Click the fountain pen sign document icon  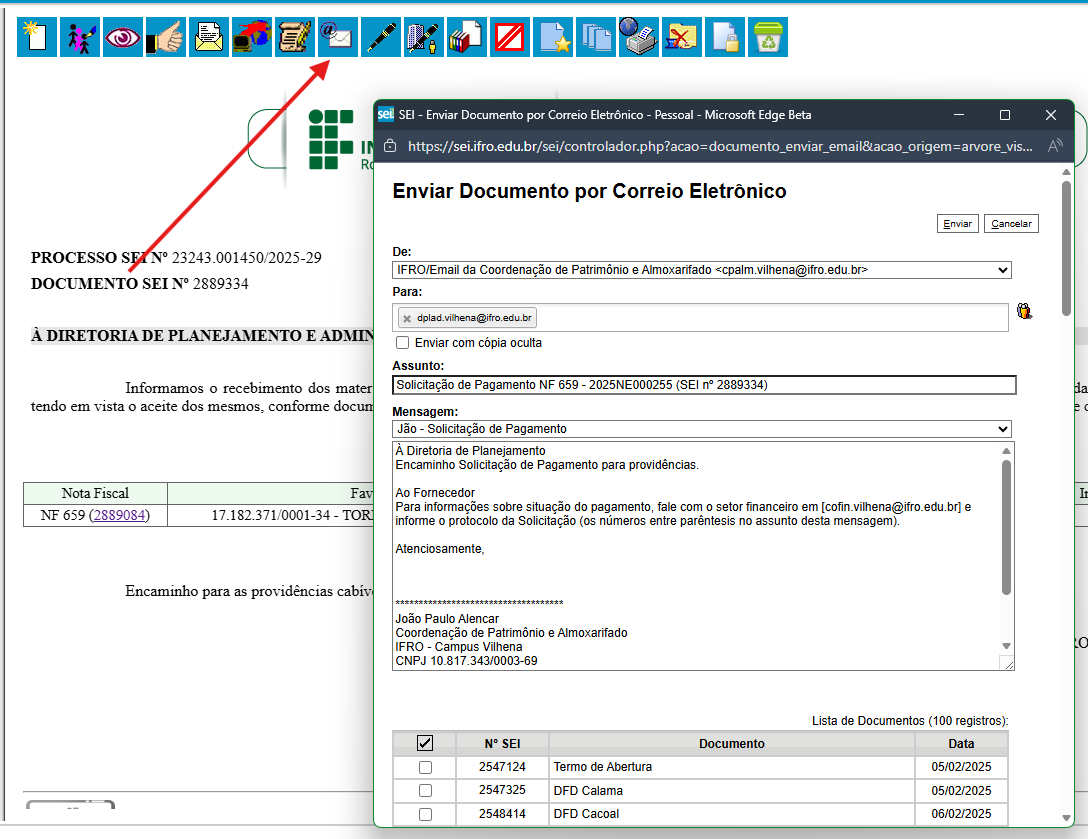(x=380, y=38)
